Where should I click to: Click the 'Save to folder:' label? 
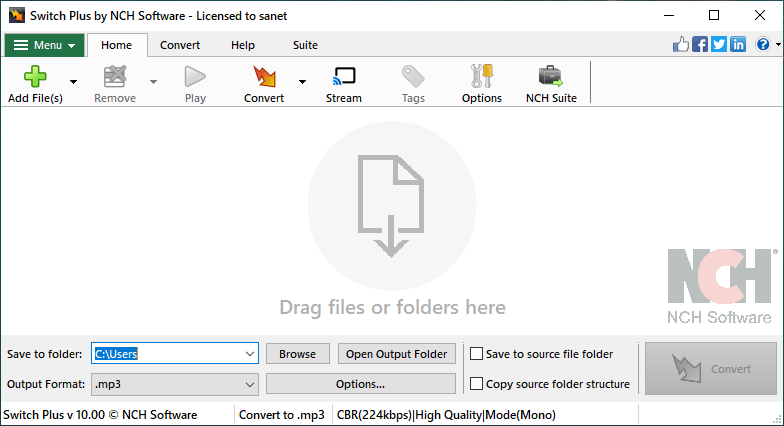tap(44, 354)
